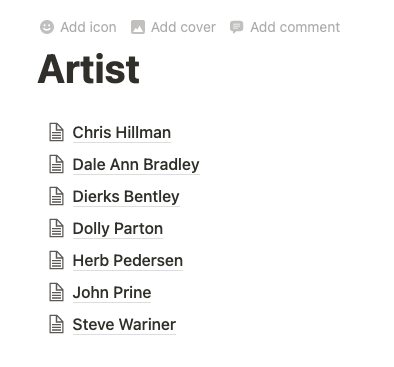Screen dimensions: 394x367
Task: Click the page icon next to Dale Ann Bradley
Action: (x=56, y=164)
